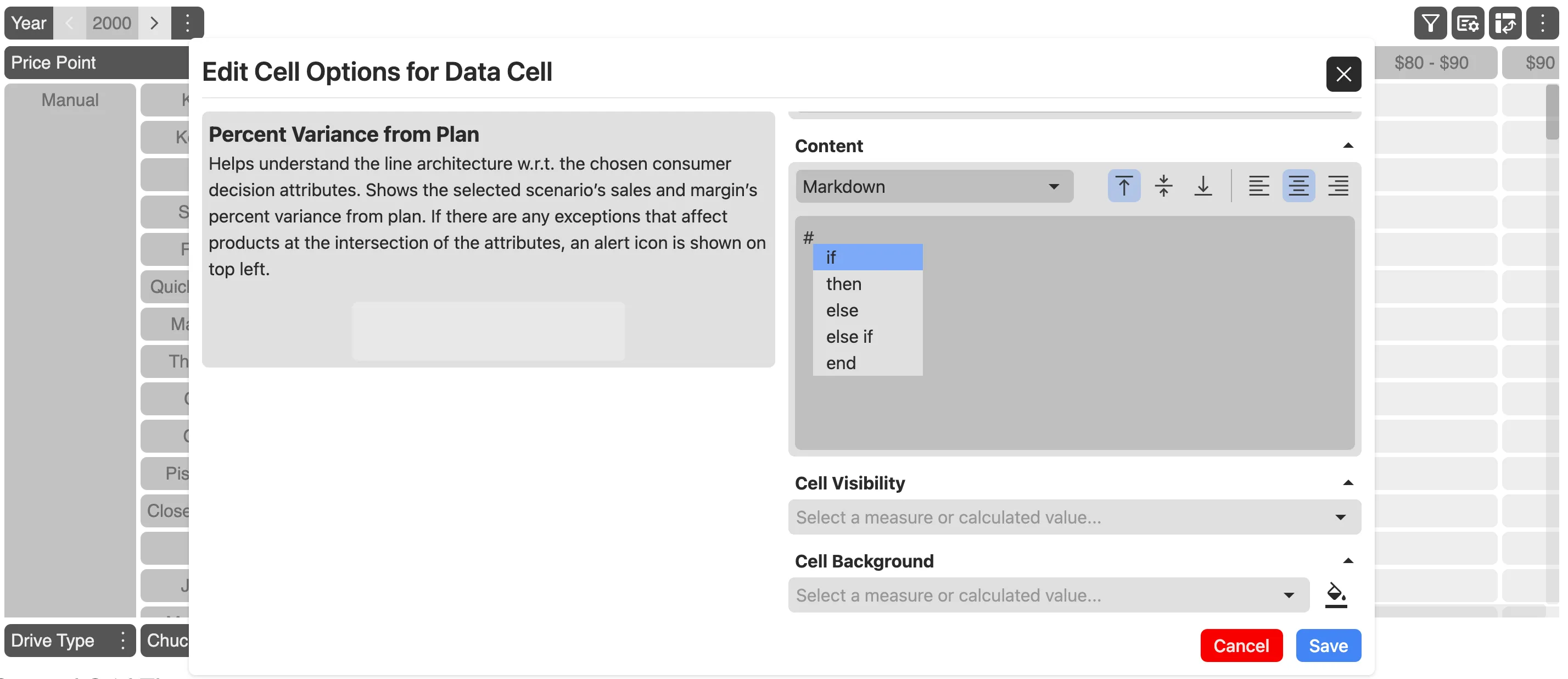This screenshot has width=1568, height=679.
Task: Apply left text alignment in Content section
Action: [1259, 186]
